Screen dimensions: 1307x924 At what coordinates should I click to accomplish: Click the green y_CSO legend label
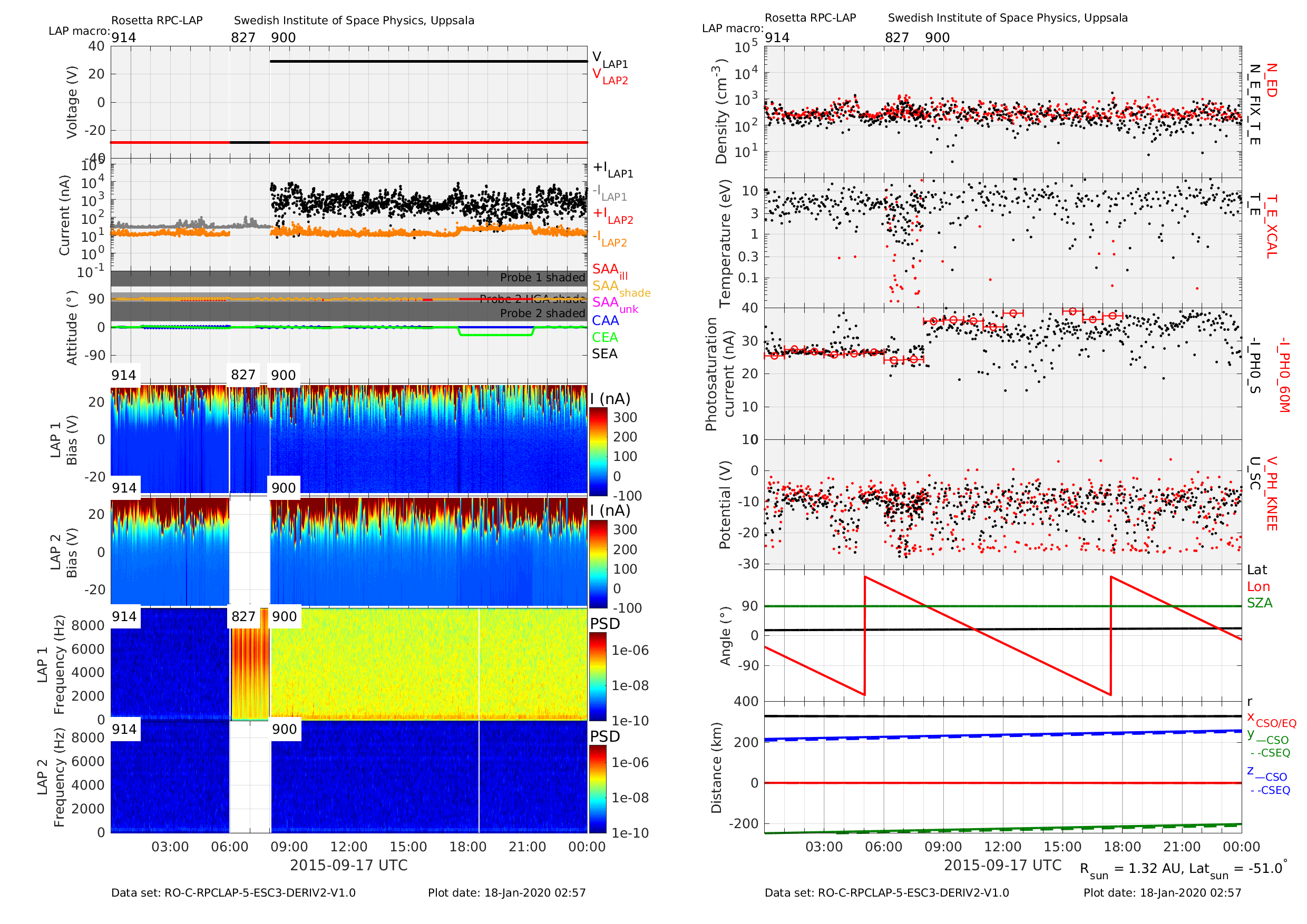1267,737
